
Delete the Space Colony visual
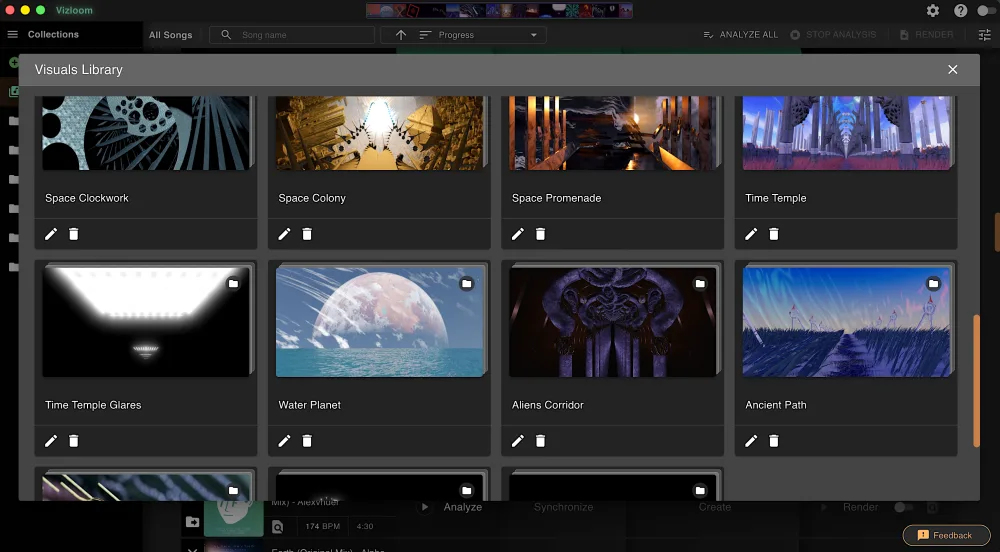tap(307, 235)
